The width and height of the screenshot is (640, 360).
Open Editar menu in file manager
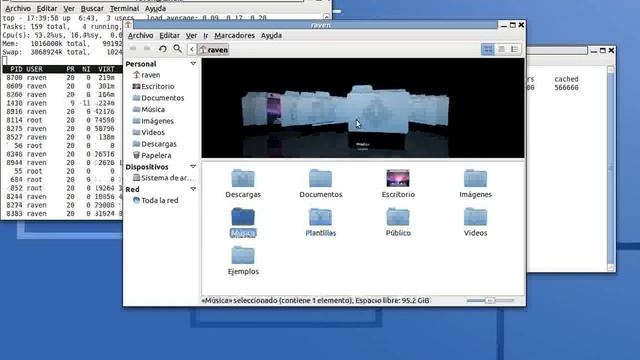(169, 36)
